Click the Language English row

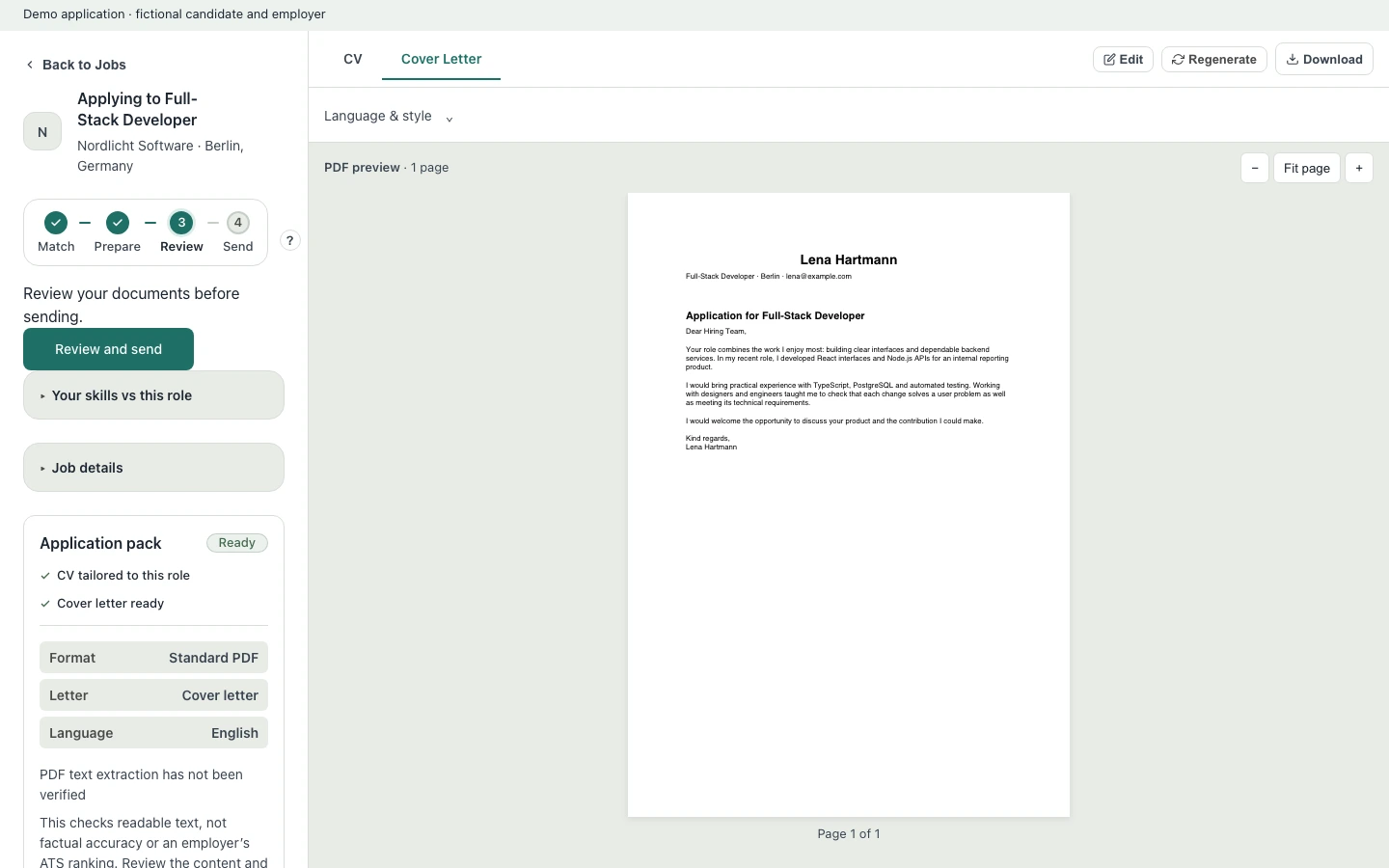coord(153,733)
